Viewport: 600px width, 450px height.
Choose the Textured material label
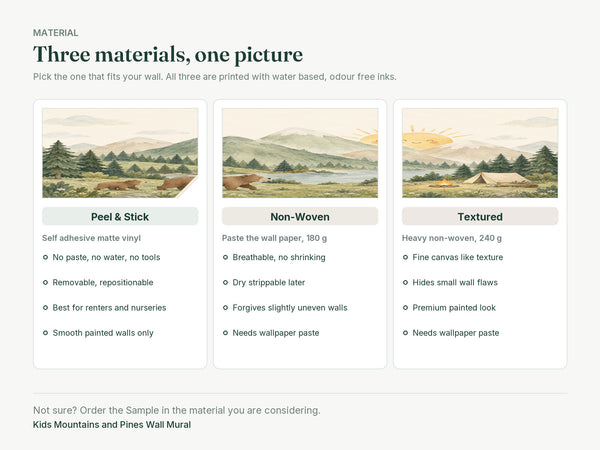(x=480, y=217)
